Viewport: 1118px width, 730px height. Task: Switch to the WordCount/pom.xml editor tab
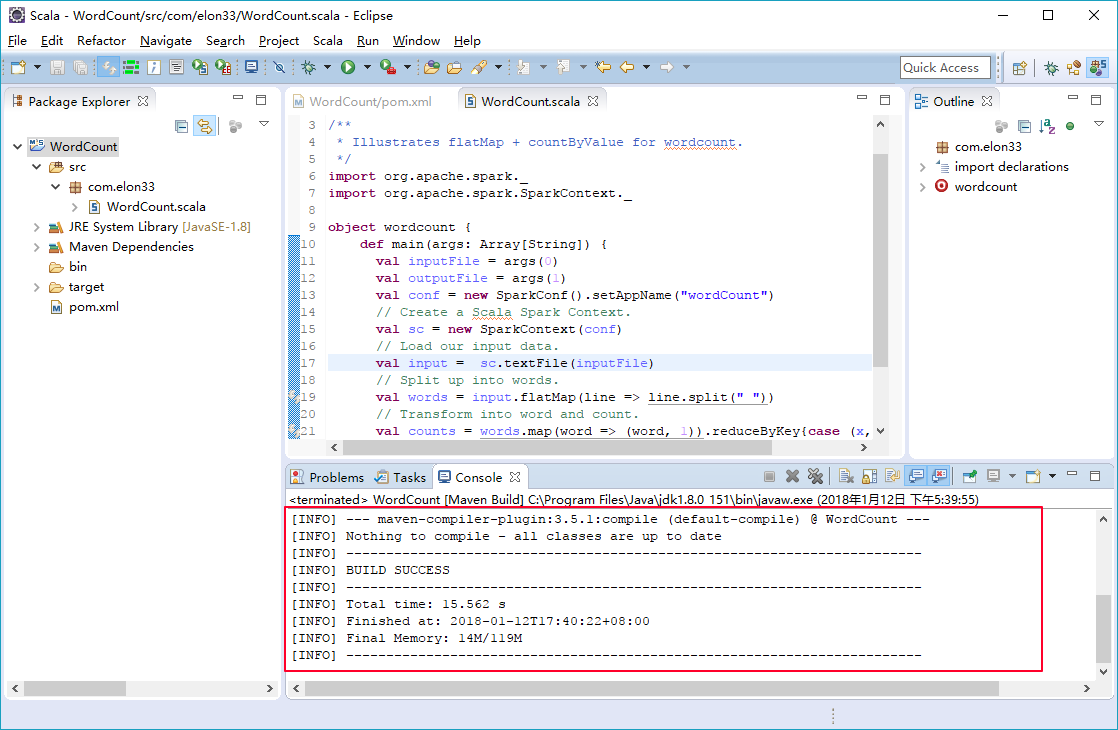tap(370, 101)
